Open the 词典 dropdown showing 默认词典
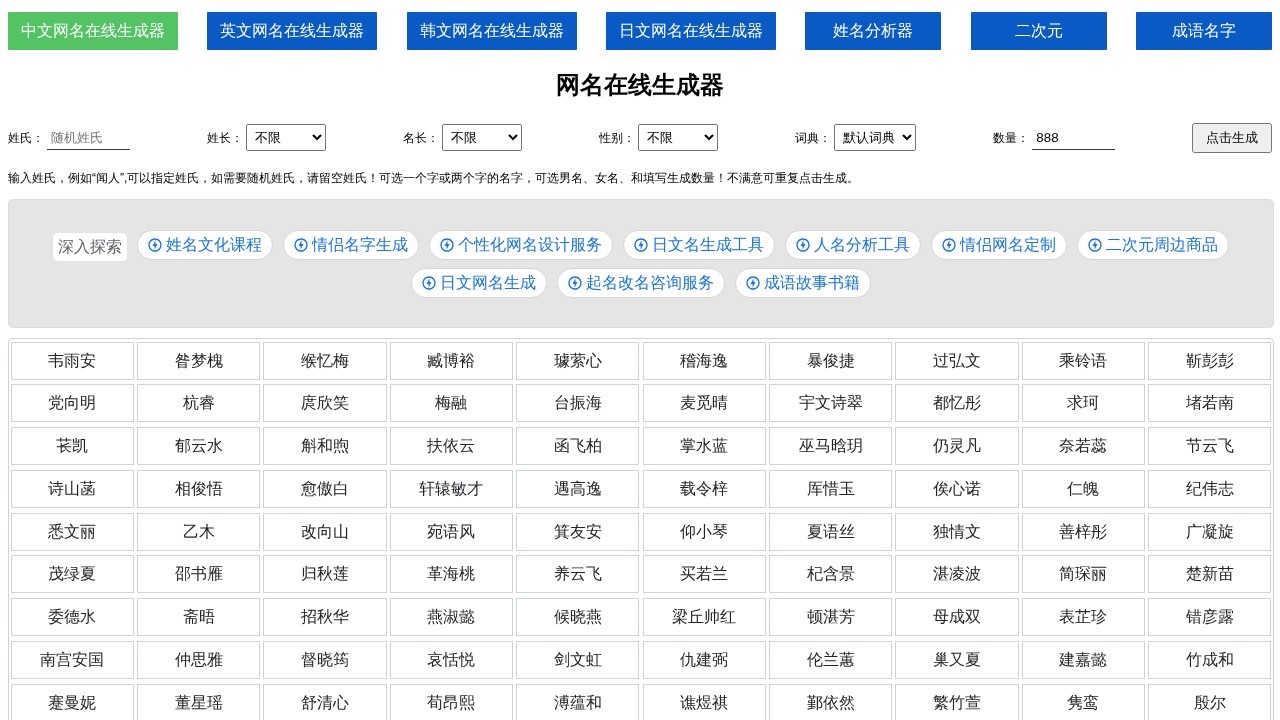This screenshot has width=1280, height=720. pyautogui.click(x=875, y=137)
